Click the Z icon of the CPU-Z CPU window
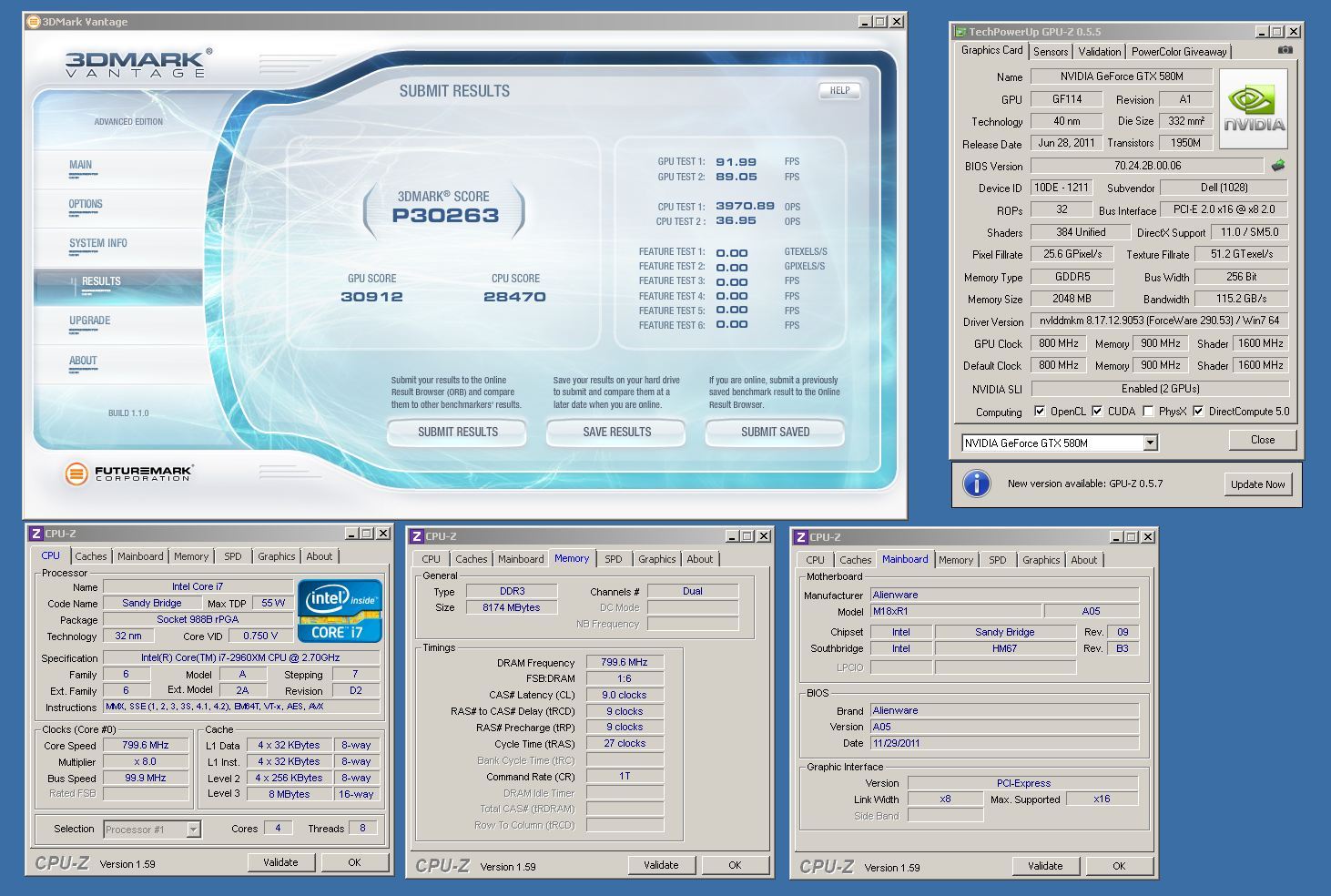Screen dimensions: 1331x896 point(36,534)
